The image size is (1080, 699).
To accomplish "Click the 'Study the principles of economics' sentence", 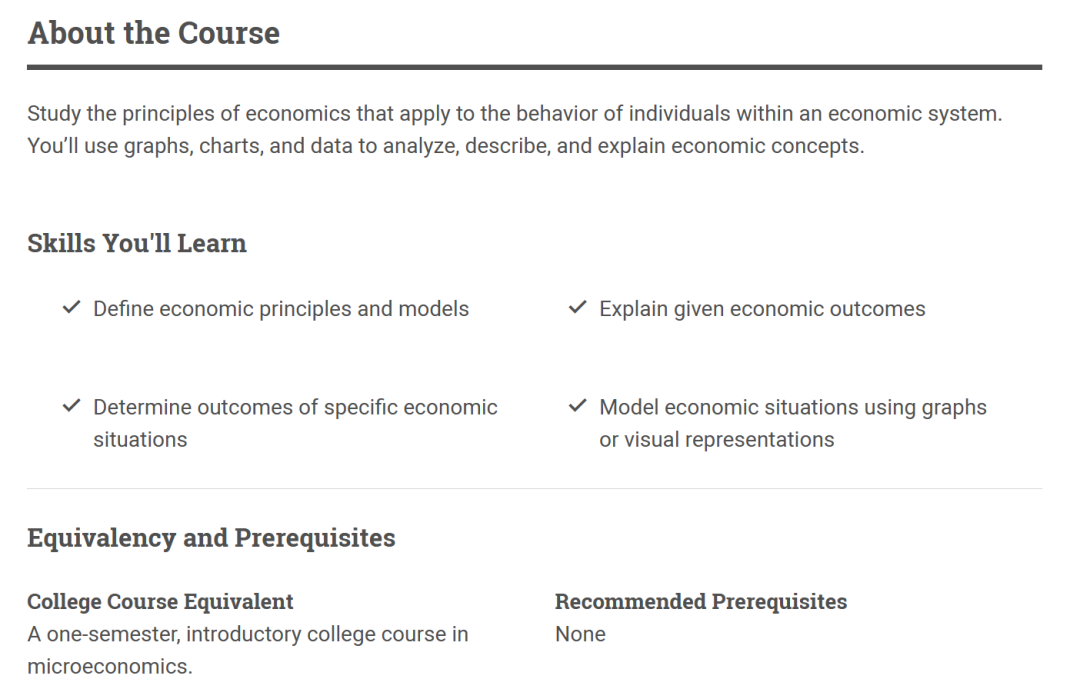I will point(515,113).
